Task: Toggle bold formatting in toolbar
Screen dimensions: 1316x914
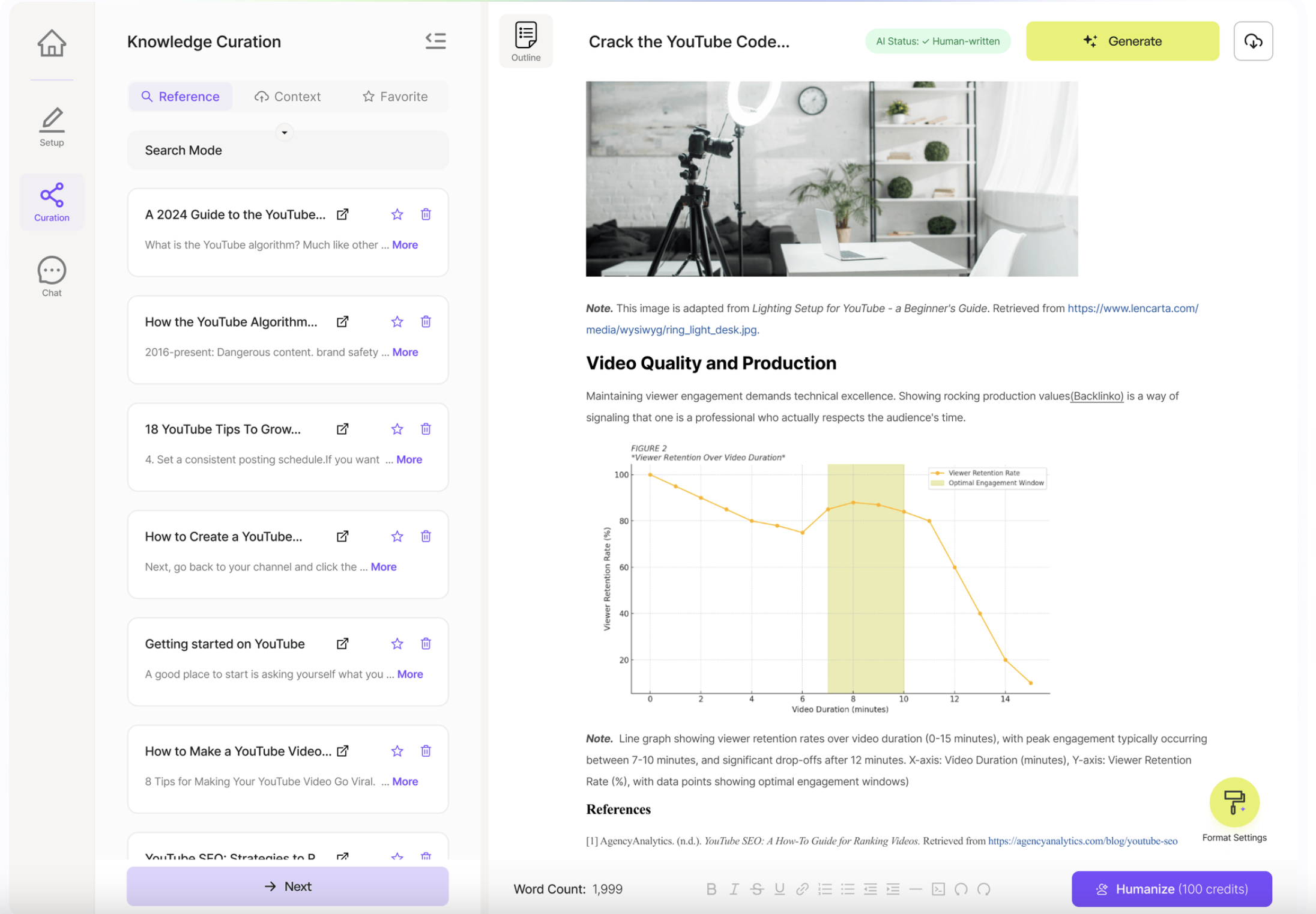Action: (x=711, y=889)
